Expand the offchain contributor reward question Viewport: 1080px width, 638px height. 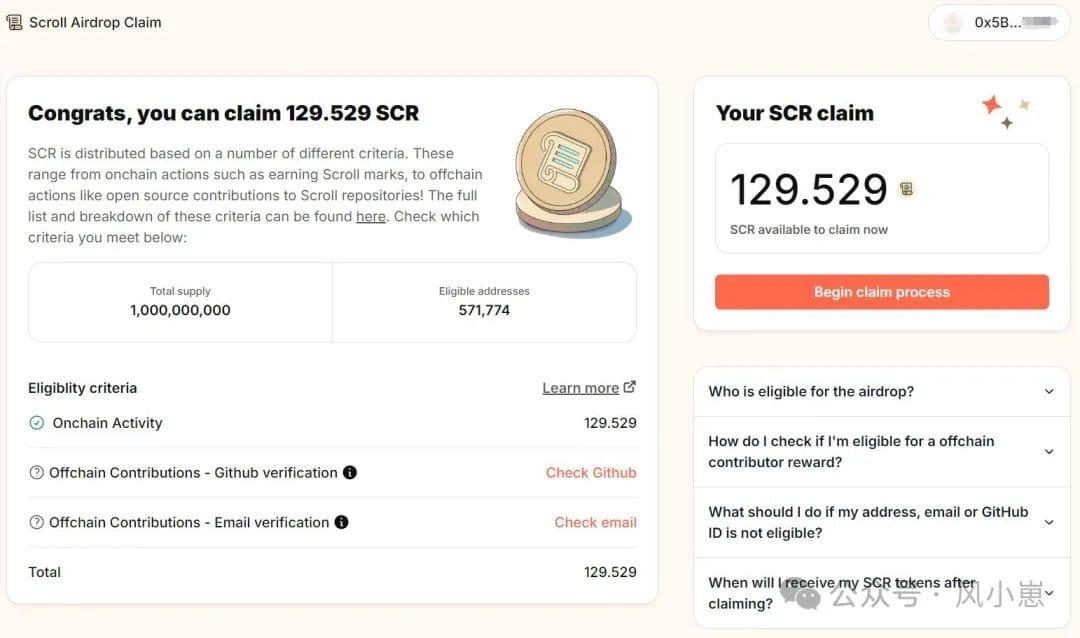882,451
